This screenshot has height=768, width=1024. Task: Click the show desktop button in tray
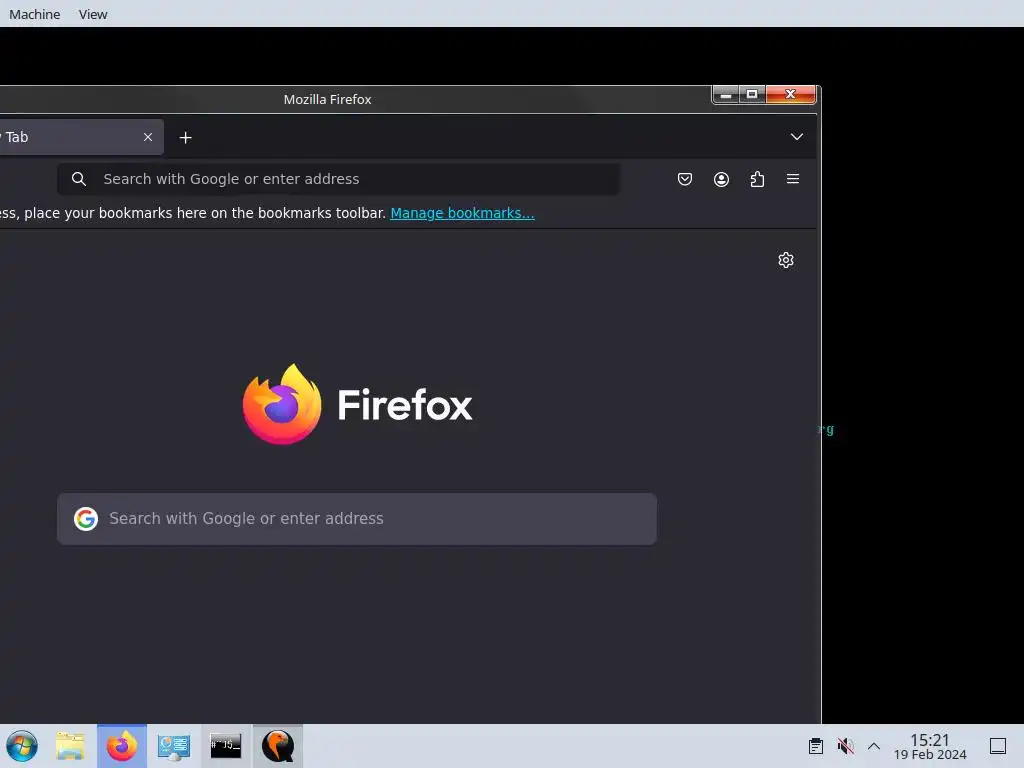pos(998,746)
